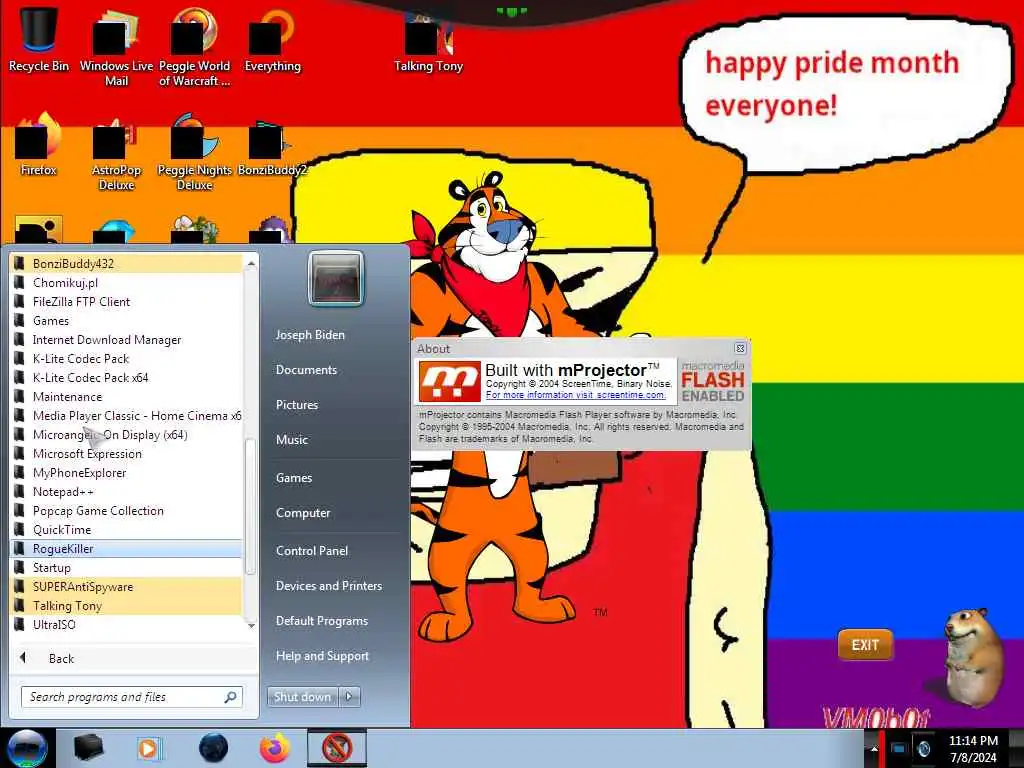Expand the MyPhoneExplorer folder
The width and height of the screenshot is (1024, 768).
[x=127, y=473]
